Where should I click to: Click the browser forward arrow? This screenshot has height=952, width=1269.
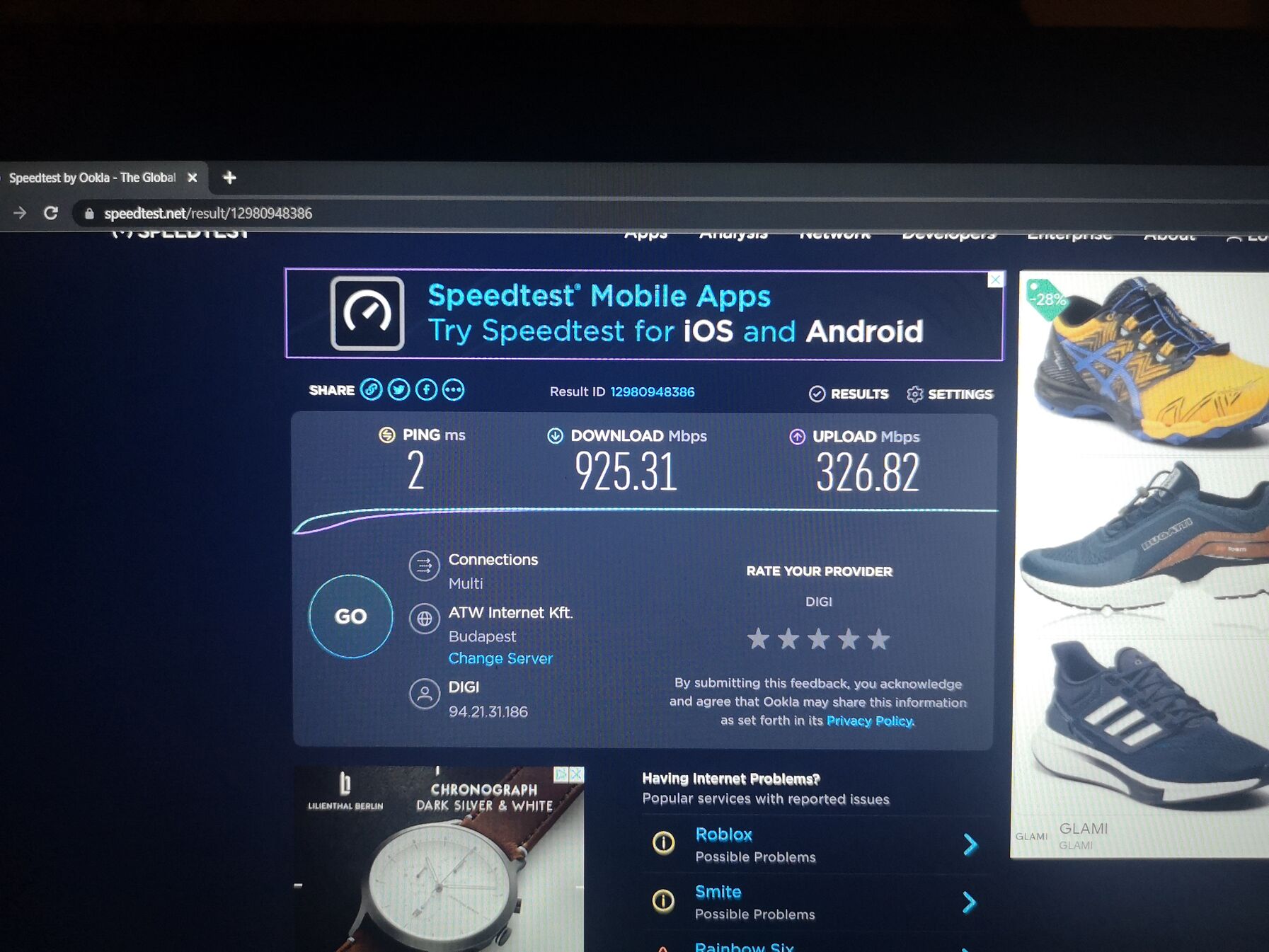pos(20,213)
